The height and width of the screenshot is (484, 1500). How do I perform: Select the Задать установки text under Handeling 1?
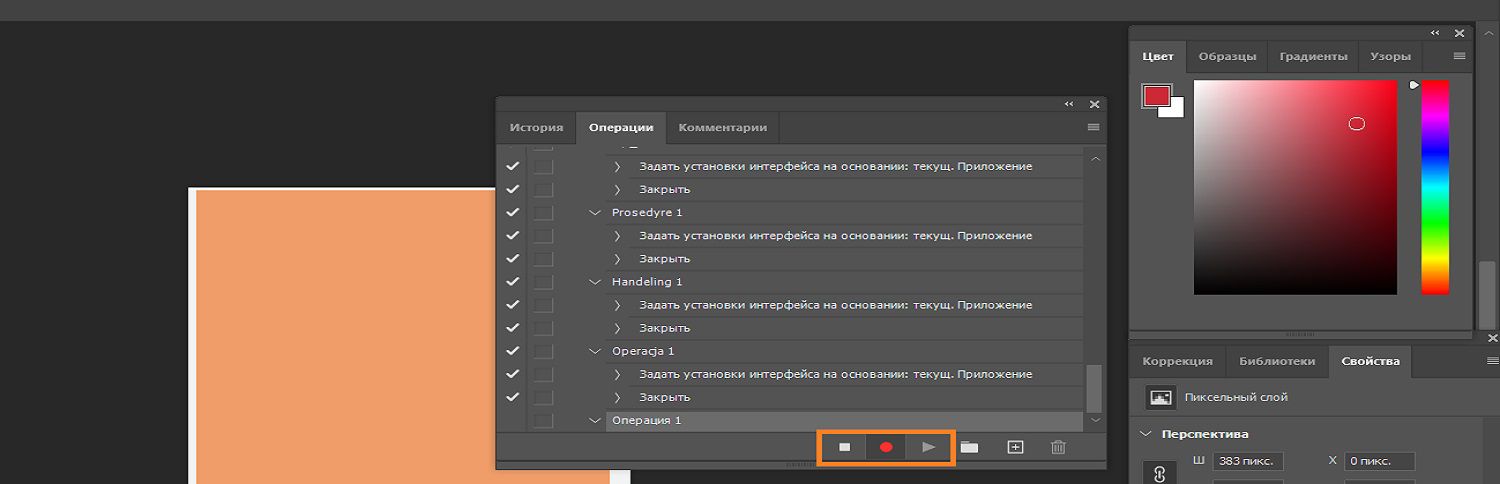tap(836, 305)
